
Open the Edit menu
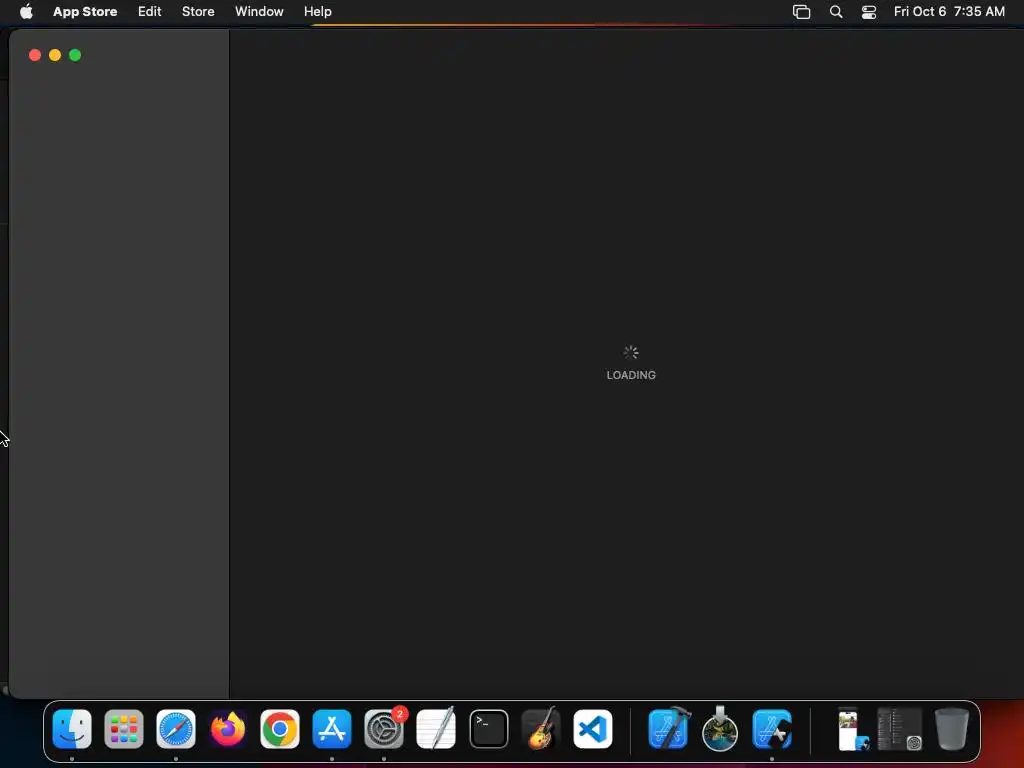(x=150, y=11)
